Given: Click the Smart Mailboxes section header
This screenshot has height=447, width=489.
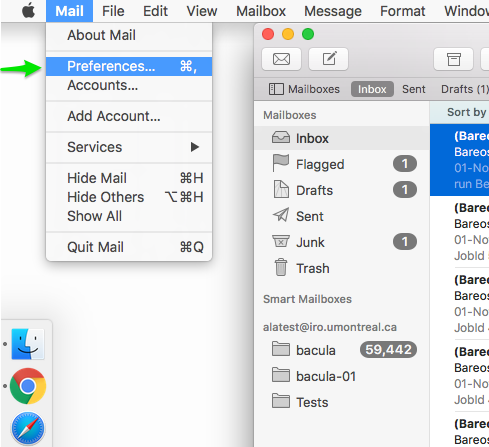Looking at the screenshot, I should (x=307, y=299).
